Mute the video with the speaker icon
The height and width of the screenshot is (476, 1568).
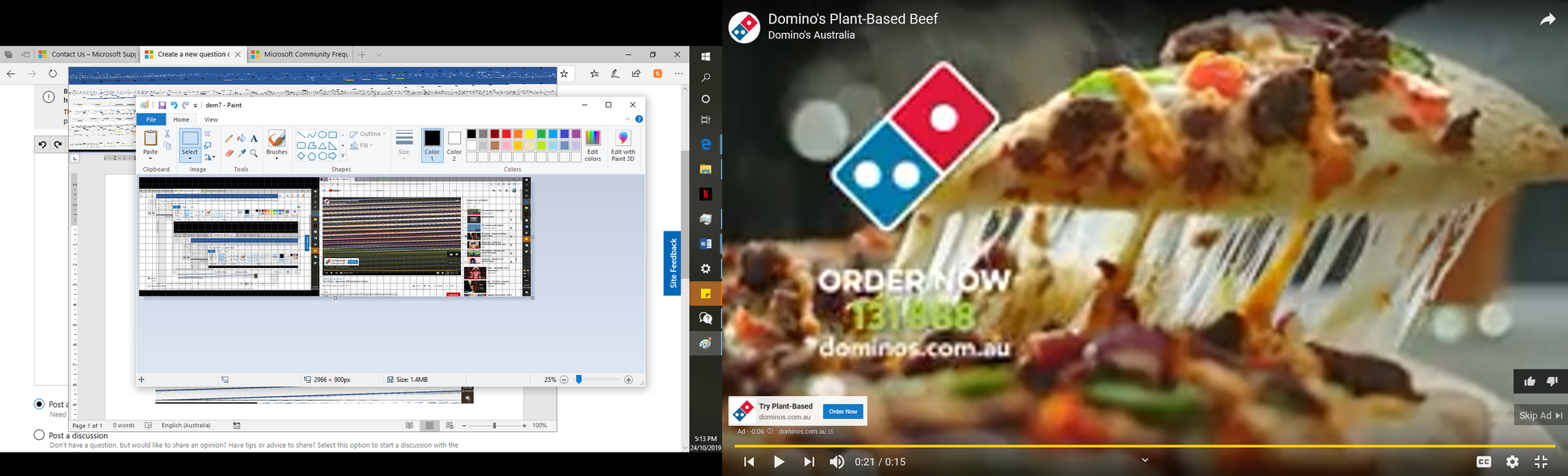coord(837,462)
